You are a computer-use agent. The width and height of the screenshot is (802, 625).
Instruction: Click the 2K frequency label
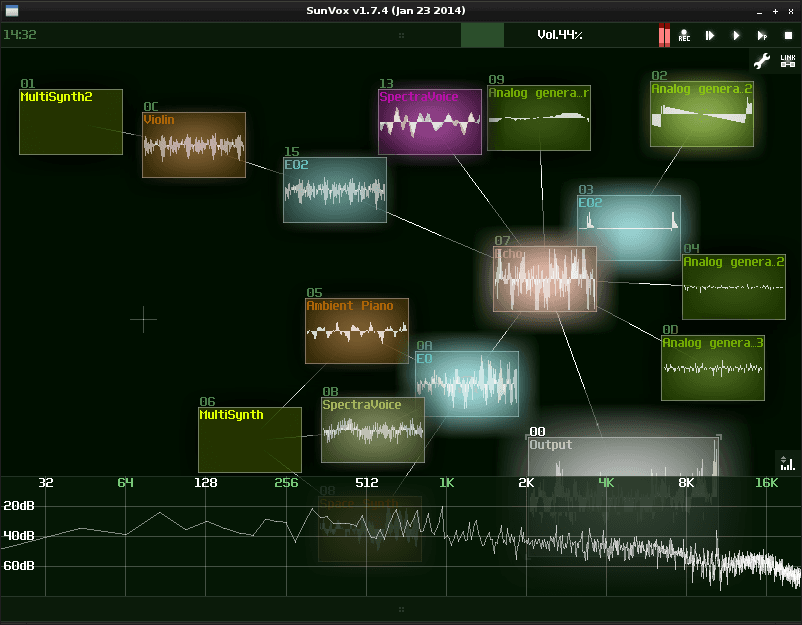point(526,482)
